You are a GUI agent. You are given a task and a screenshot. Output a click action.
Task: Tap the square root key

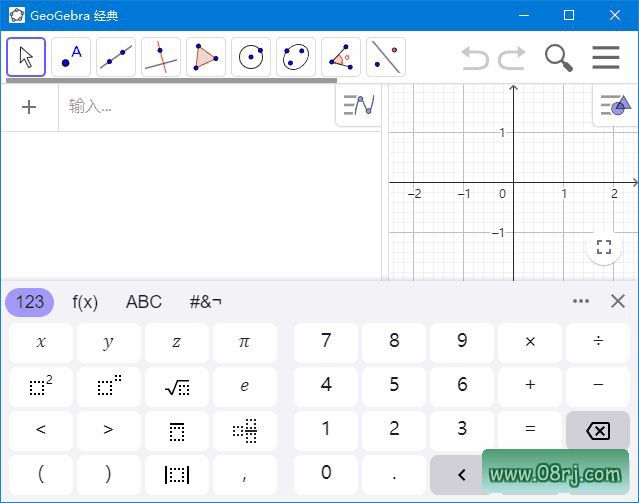click(177, 386)
